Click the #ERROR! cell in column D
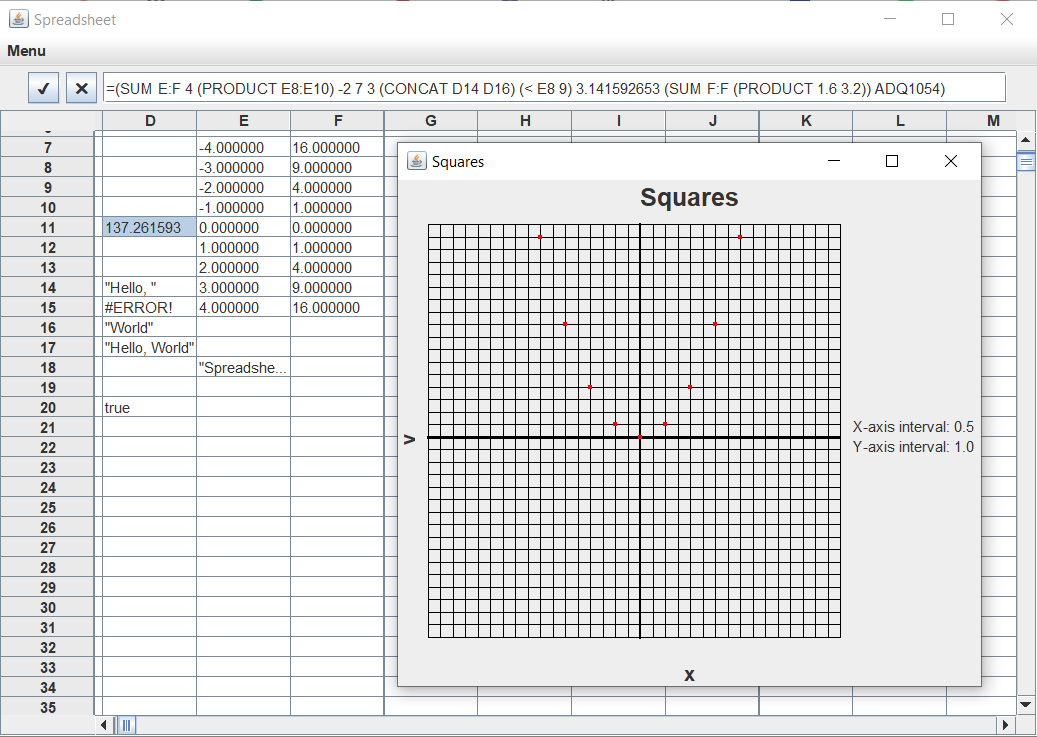The height and width of the screenshot is (737, 1037). click(x=149, y=307)
